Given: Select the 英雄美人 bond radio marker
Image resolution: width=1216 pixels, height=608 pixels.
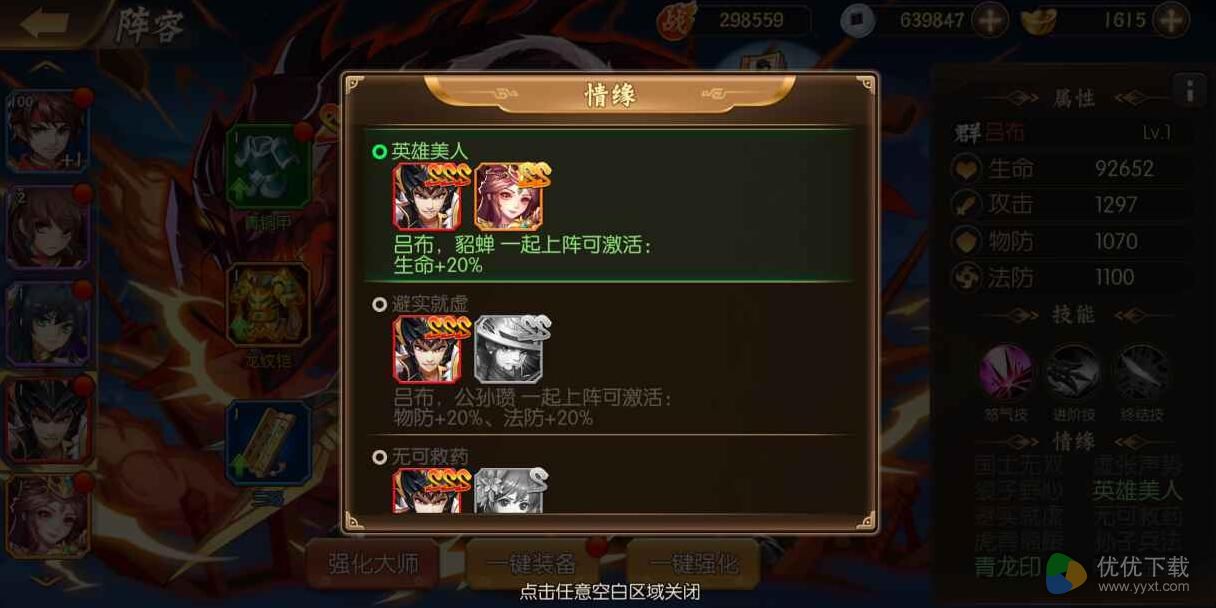Looking at the screenshot, I should coord(379,152).
